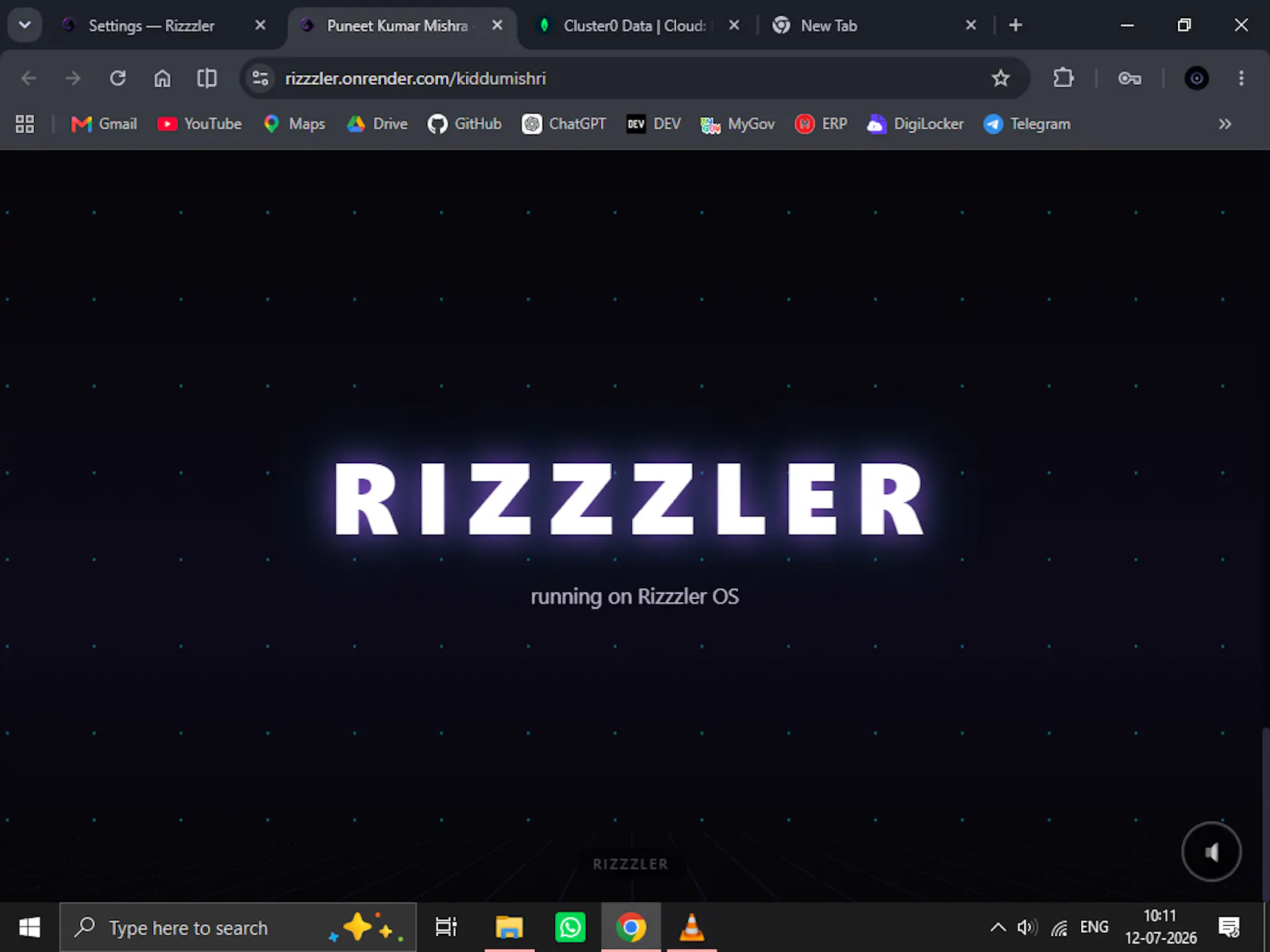Open the notification center icon
The height and width of the screenshot is (952, 1270).
1230,927
